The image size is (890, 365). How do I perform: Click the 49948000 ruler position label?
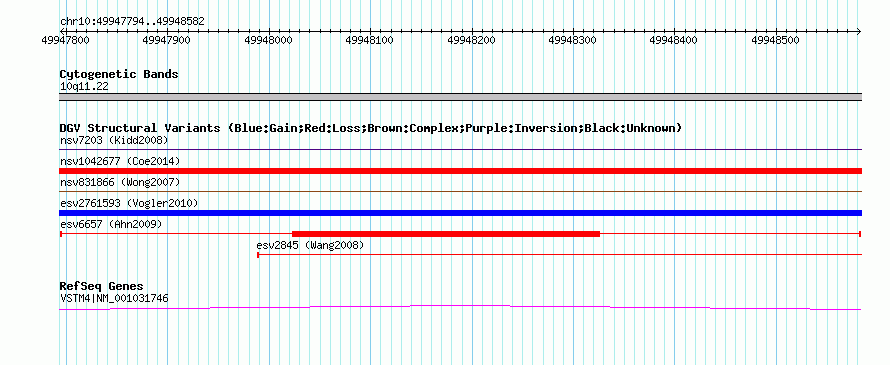pos(268,40)
